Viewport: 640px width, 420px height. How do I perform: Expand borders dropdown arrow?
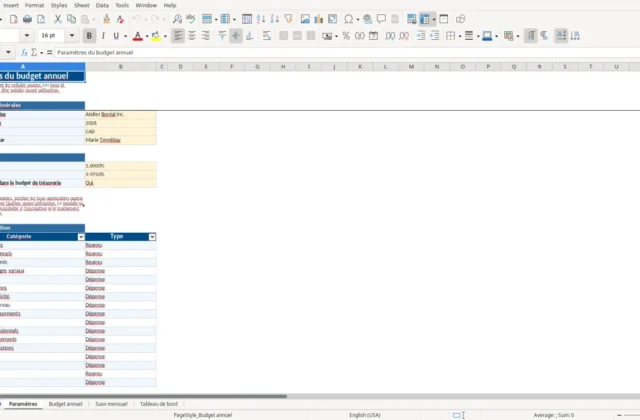point(460,36)
